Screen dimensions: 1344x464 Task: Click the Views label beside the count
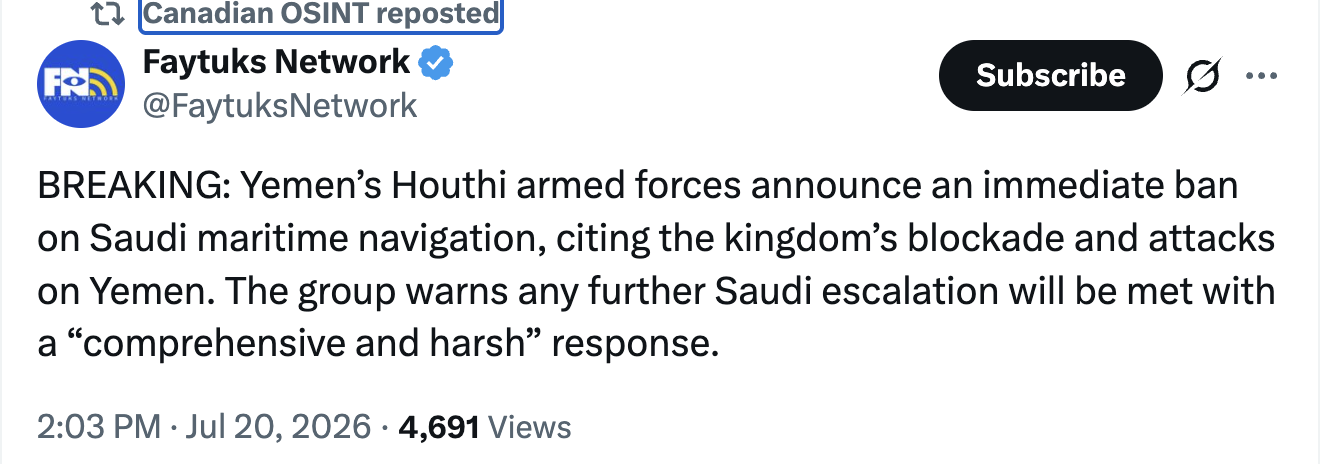[530, 427]
